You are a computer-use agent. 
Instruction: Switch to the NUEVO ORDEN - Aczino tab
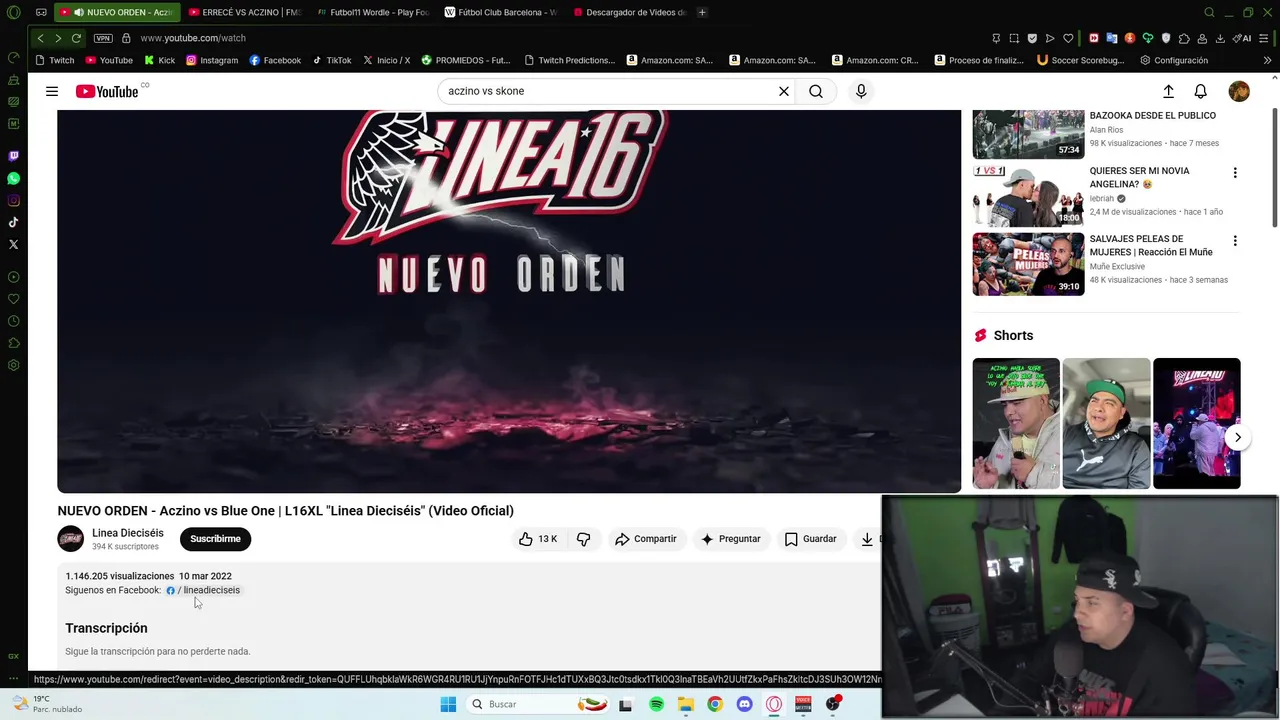[117, 12]
